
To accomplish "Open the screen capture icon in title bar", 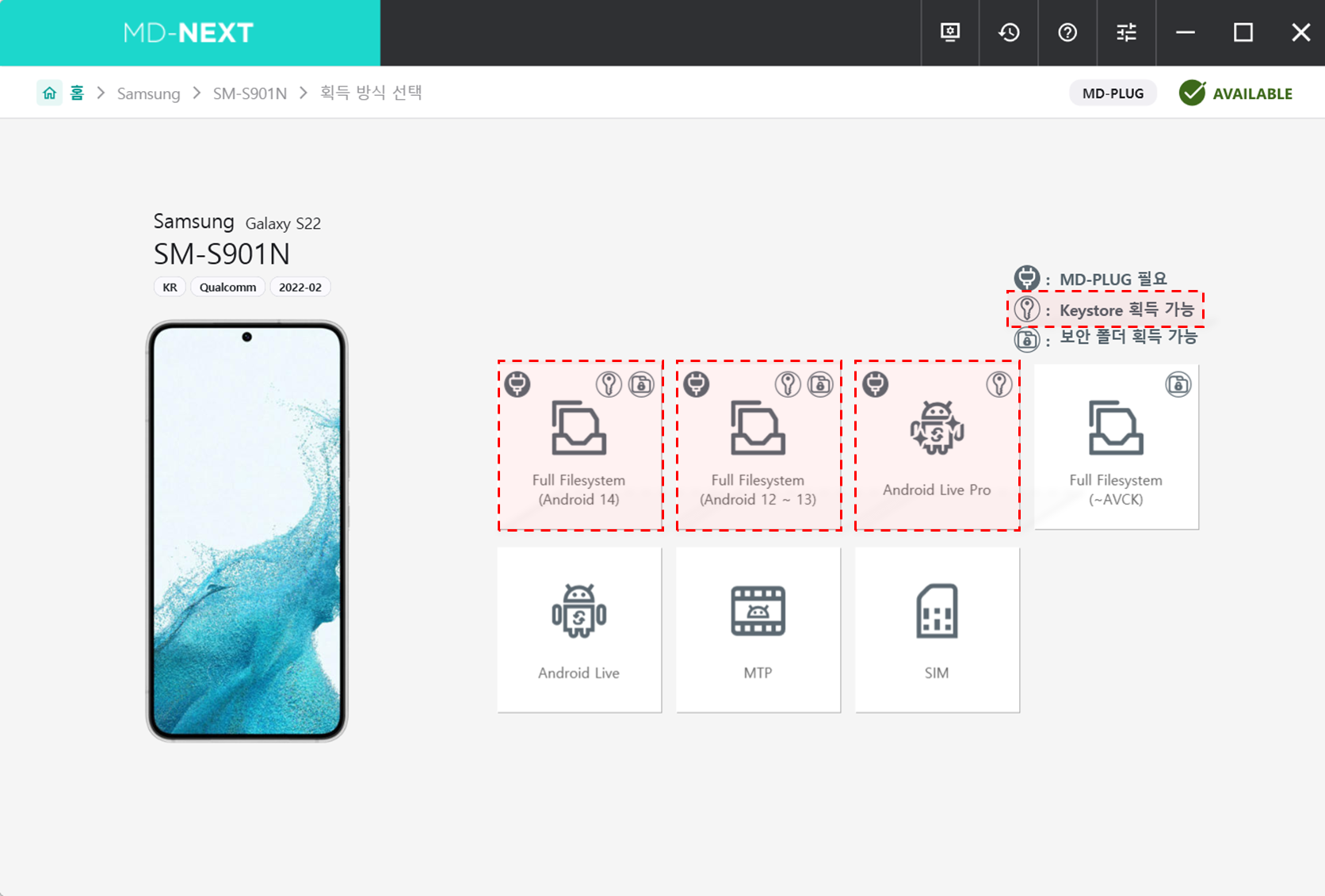I will 950,32.
